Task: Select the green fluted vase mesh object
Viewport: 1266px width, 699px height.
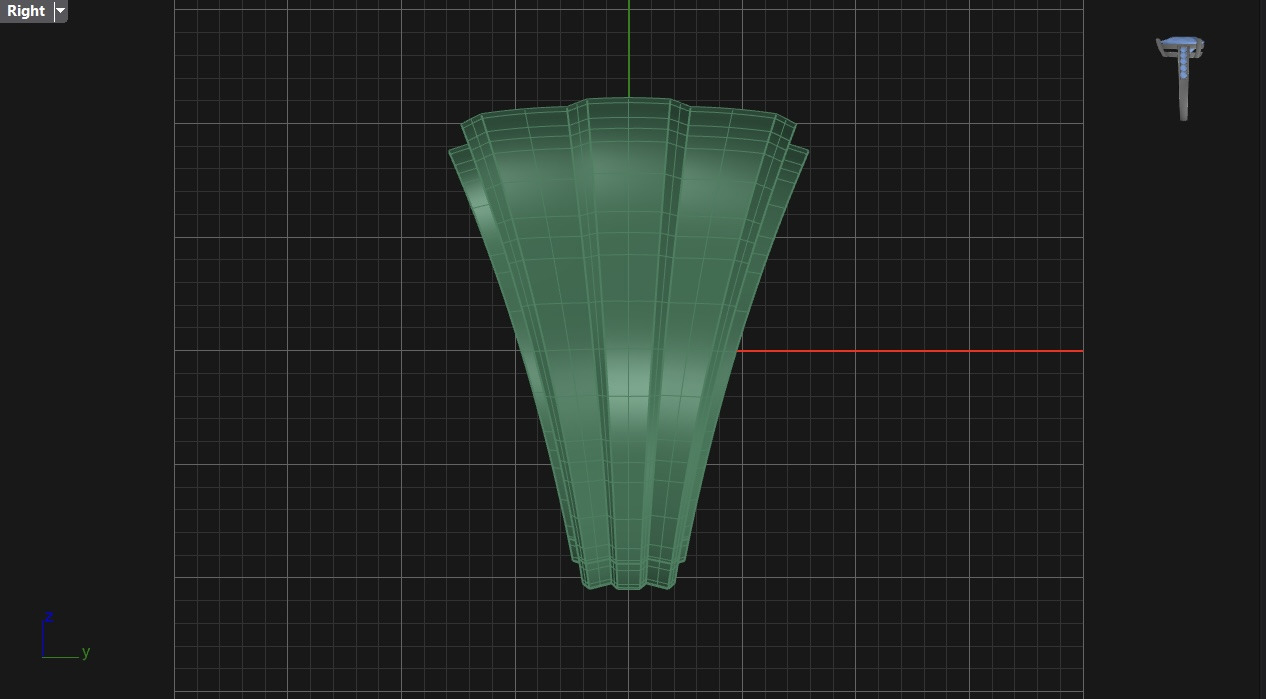Action: (x=628, y=343)
